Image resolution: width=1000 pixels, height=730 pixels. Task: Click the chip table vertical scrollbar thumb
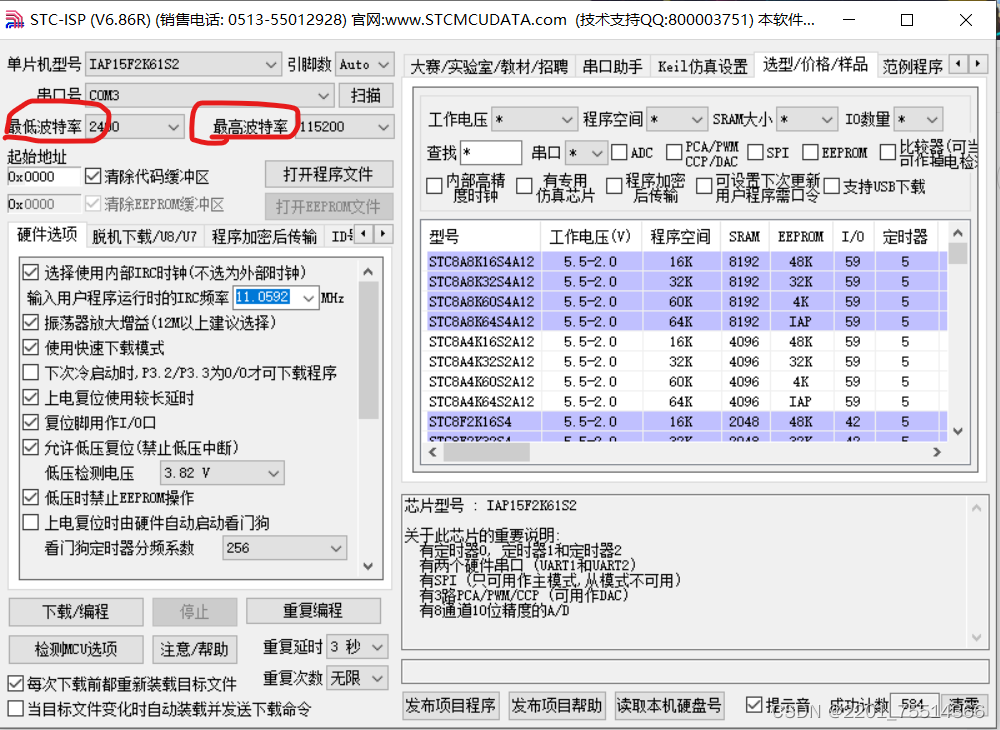point(957,252)
